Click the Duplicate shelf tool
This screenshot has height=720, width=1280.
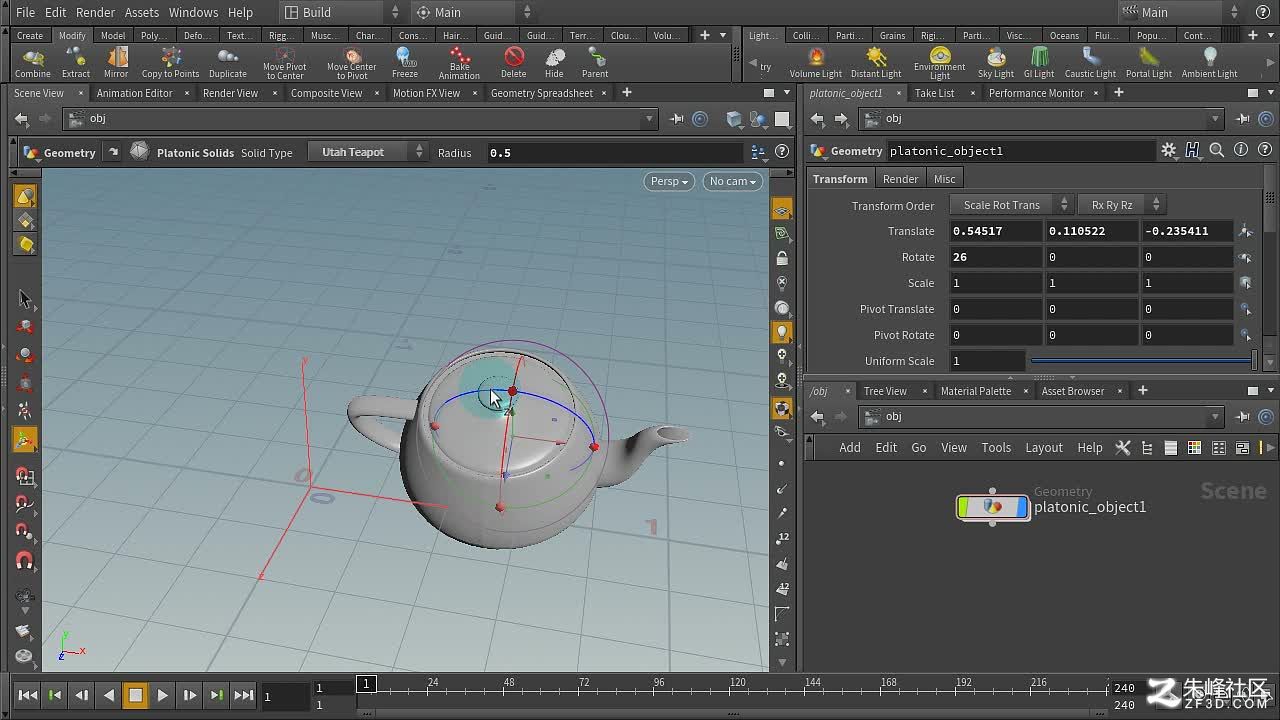tap(227, 63)
